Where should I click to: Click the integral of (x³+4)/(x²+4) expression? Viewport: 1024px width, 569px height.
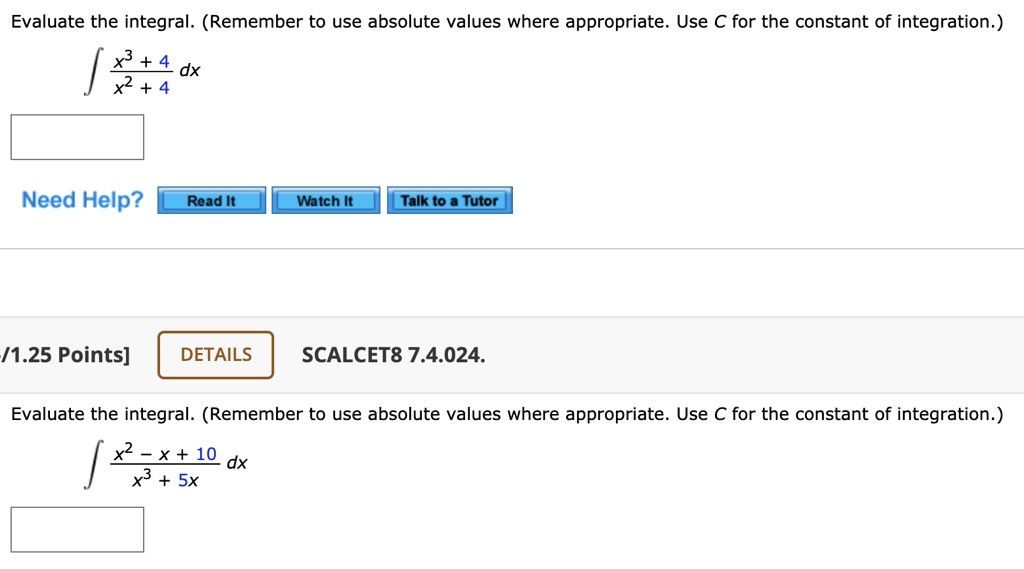point(142,73)
